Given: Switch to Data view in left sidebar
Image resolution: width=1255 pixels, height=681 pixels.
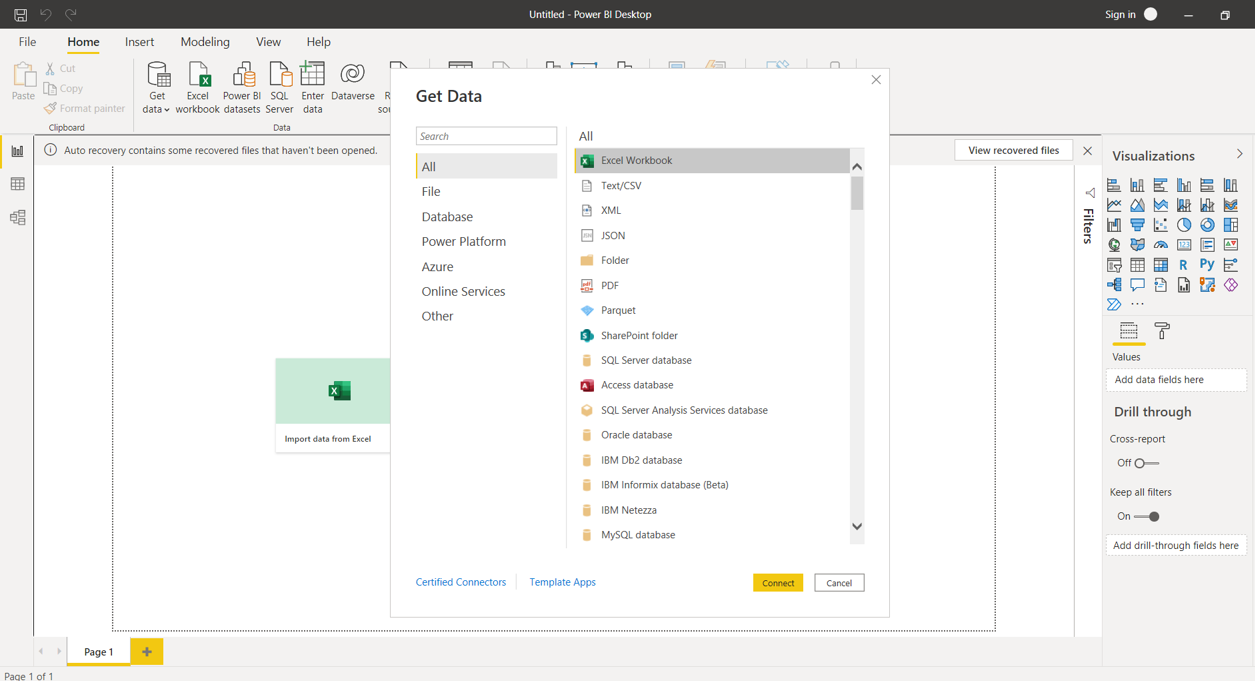Looking at the screenshot, I should coord(17,184).
